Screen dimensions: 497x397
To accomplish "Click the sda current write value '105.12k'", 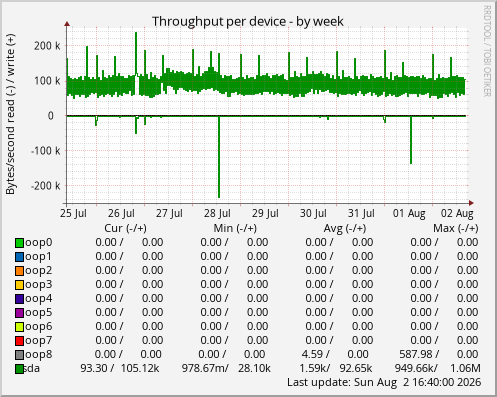I will tap(140, 368).
